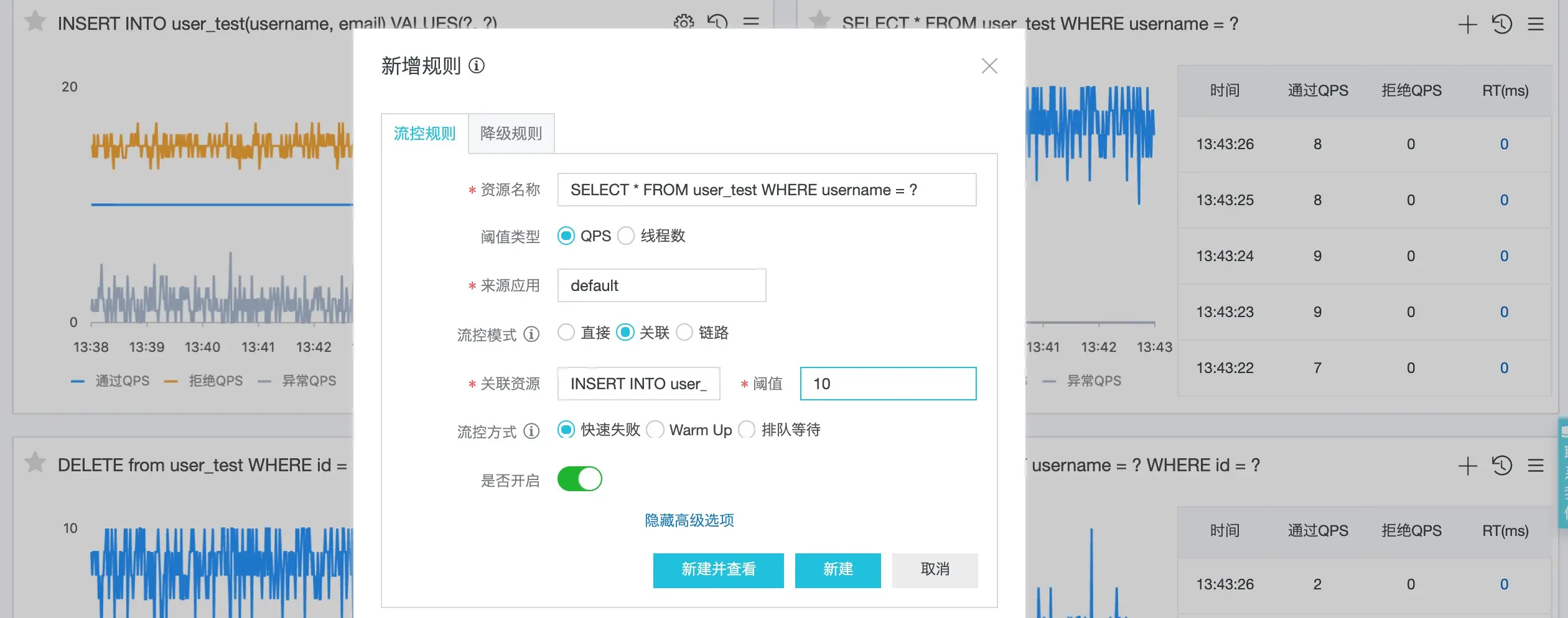Choose the 链路 flow control mode
This screenshot has width=1568, height=618.
coord(684,333)
